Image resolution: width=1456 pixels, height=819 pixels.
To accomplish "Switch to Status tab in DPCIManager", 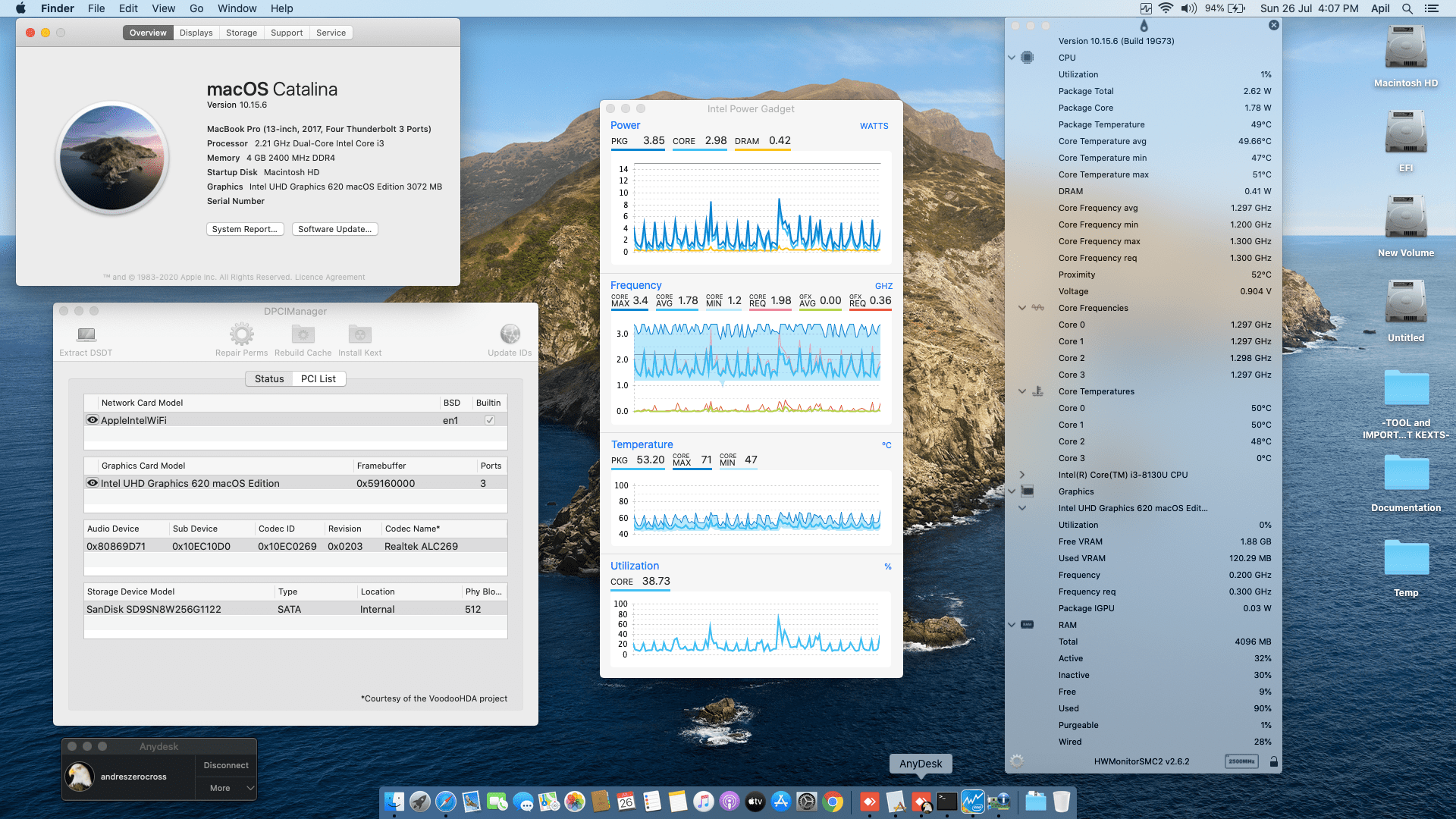I will tap(269, 379).
